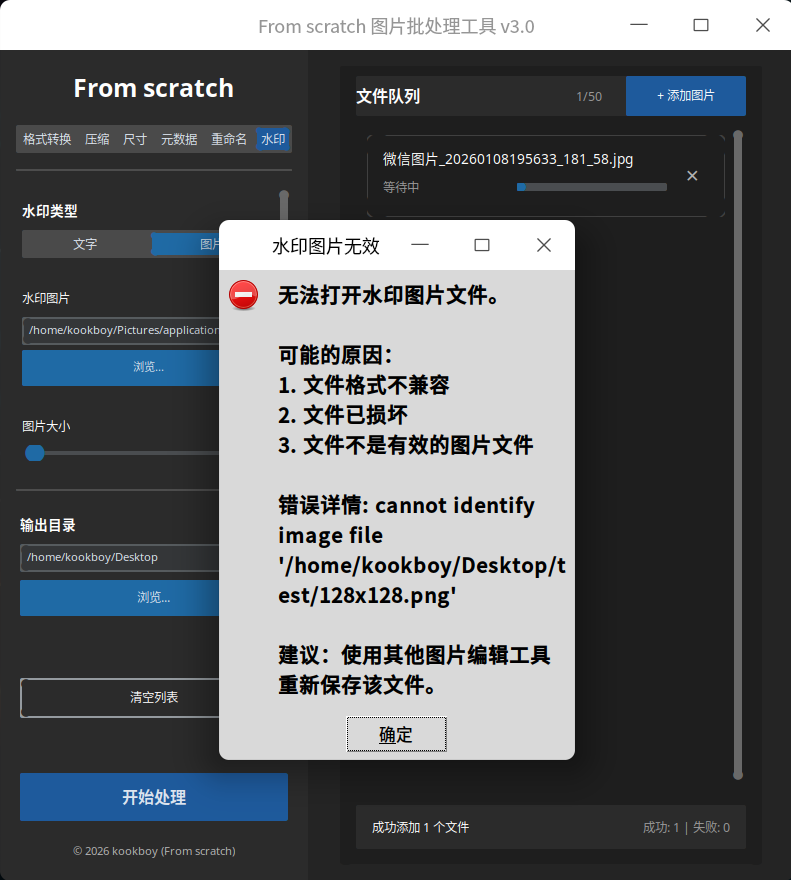Click the © 2026 kookboy footer text

pyautogui.click(x=154, y=851)
